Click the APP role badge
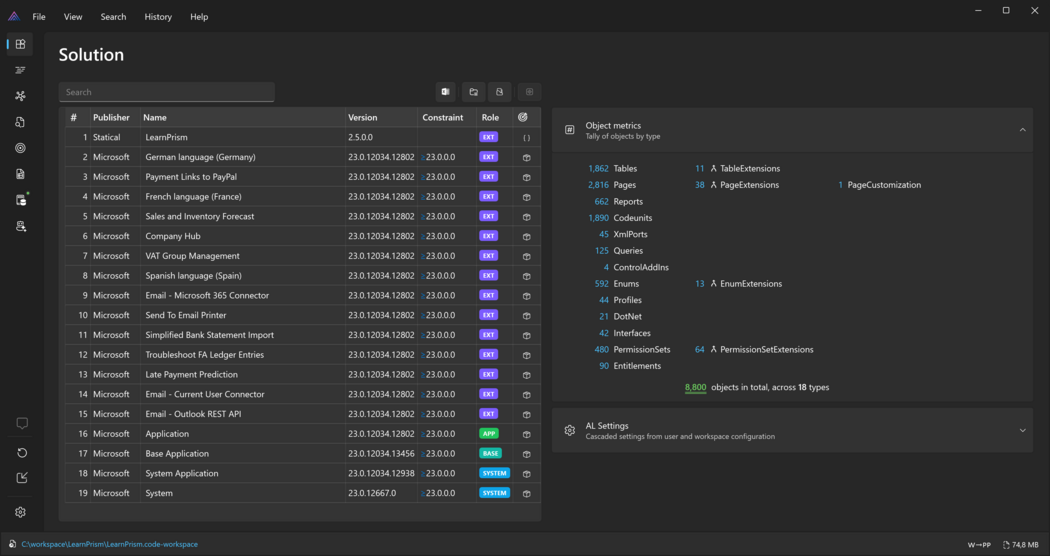Screen dimensions: 1050x556 pyautogui.click(x=489, y=434)
